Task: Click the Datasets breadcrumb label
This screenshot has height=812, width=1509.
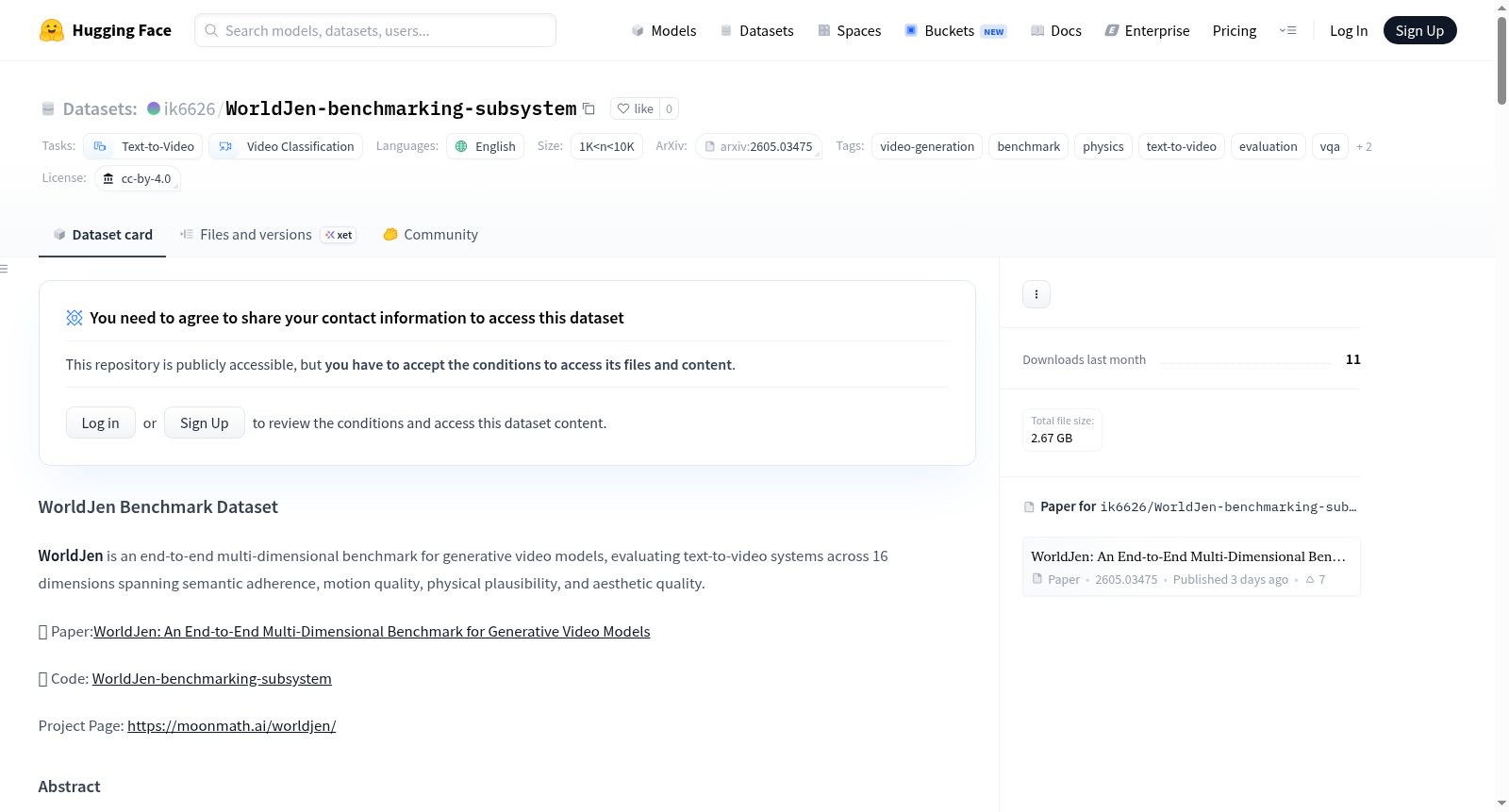Action: click(x=100, y=108)
